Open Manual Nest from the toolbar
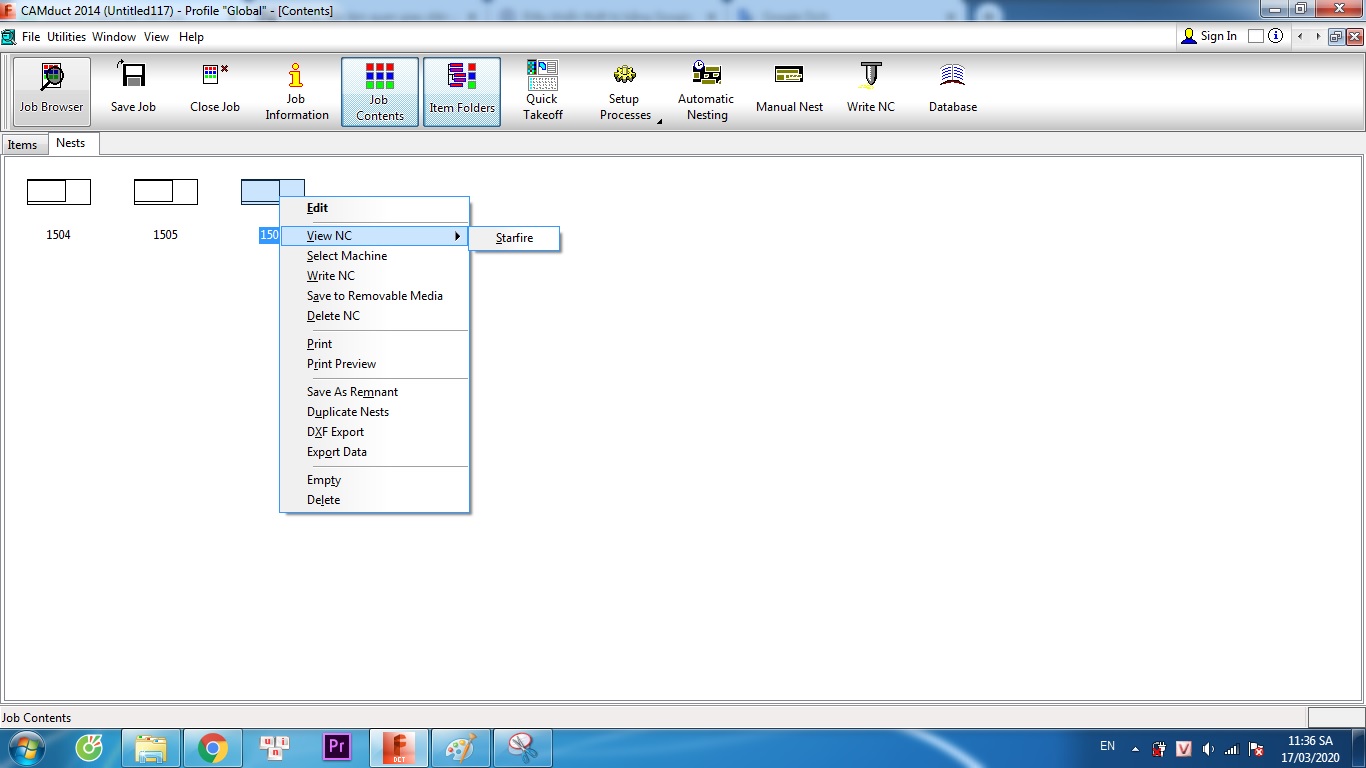The image size is (1366, 768). (789, 91)
